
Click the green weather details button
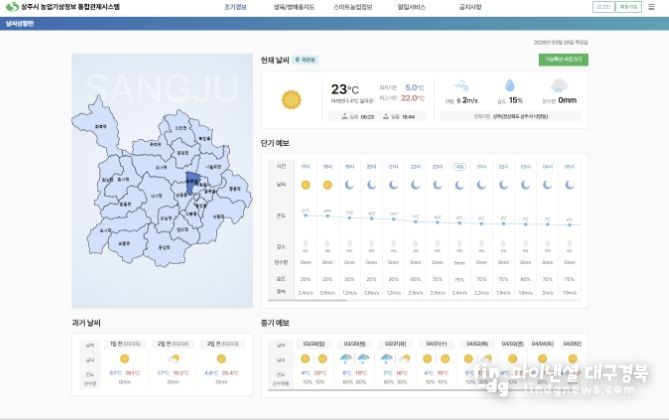point(564,60)
